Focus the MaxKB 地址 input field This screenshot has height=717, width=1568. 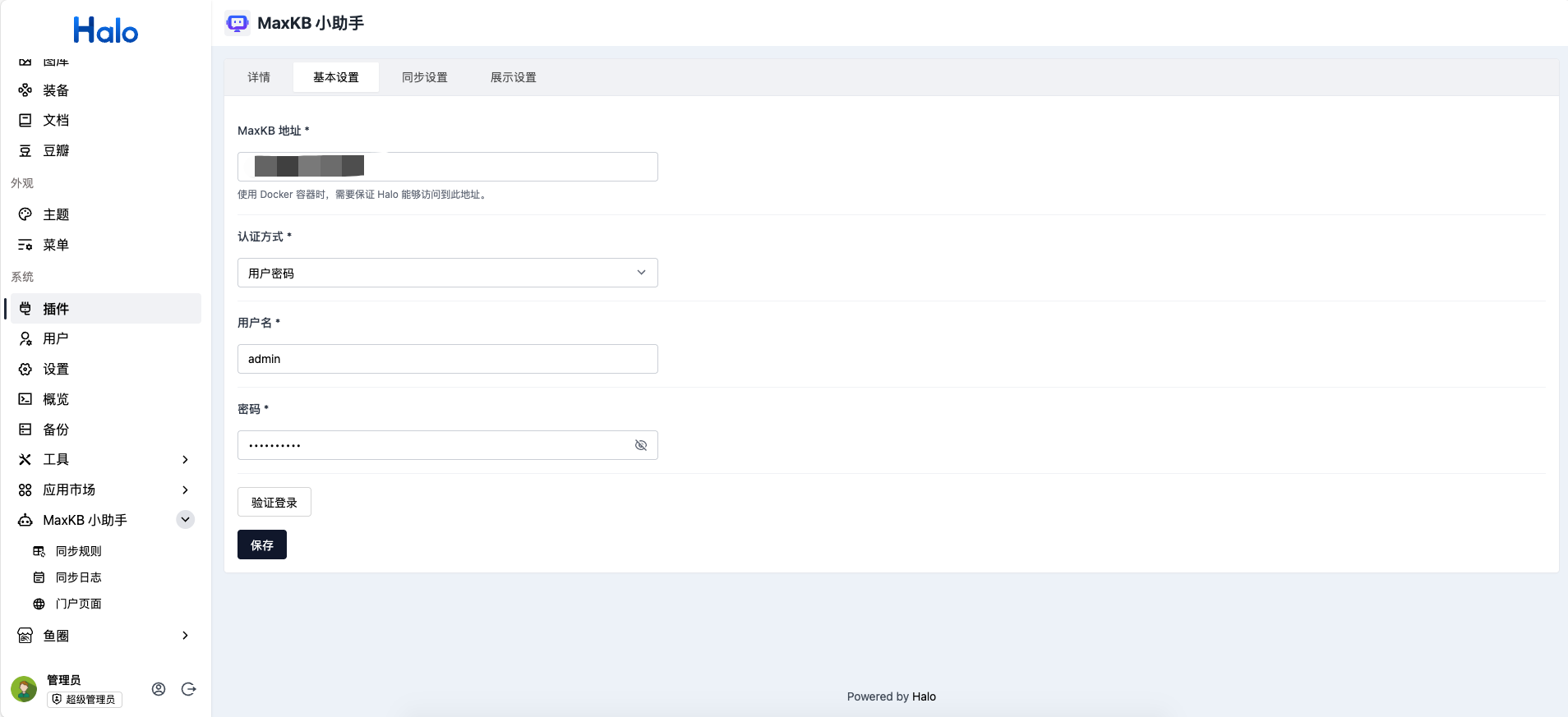pos(448,167)
